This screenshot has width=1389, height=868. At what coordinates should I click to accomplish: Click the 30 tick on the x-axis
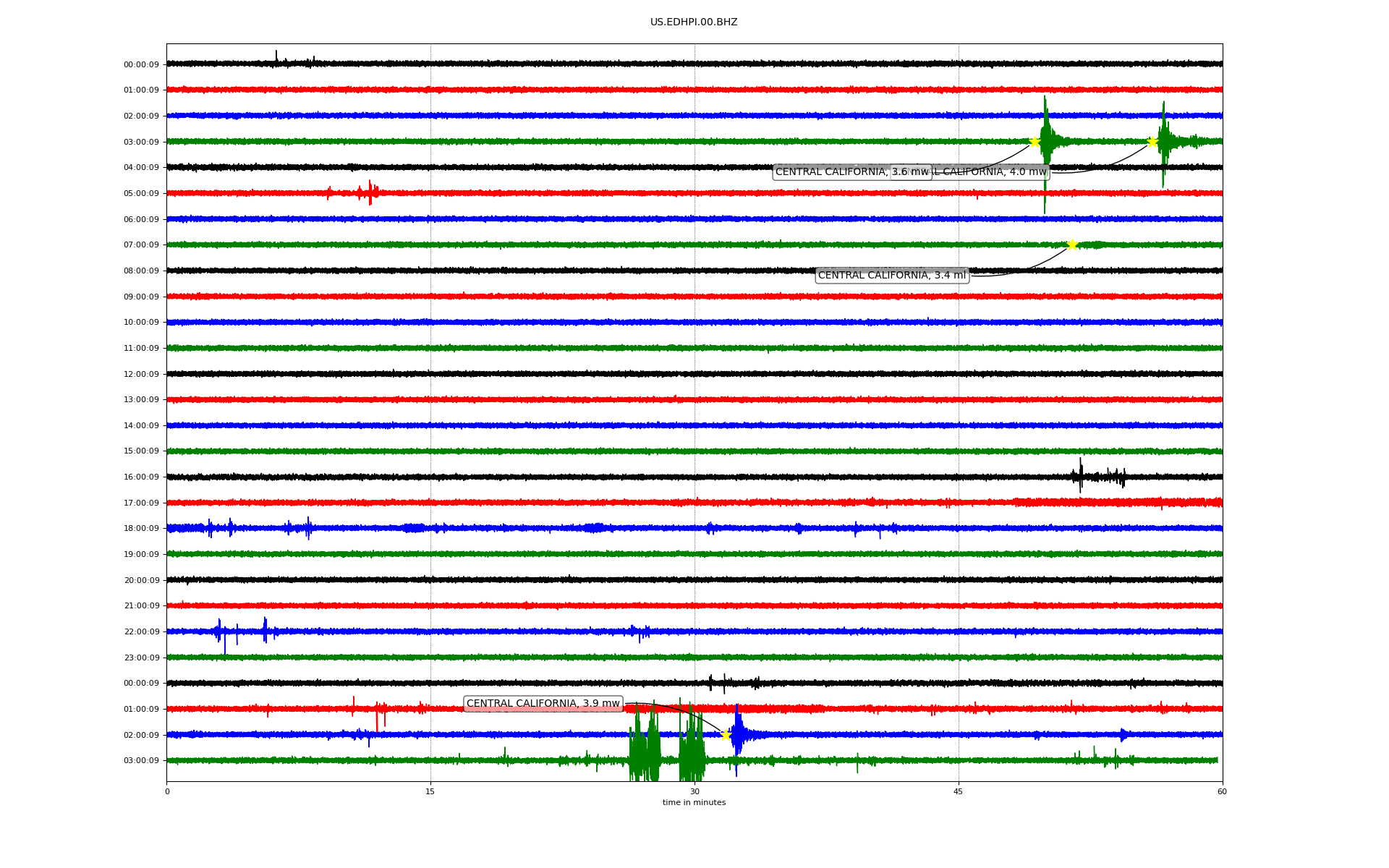click(x=694, y=791)
